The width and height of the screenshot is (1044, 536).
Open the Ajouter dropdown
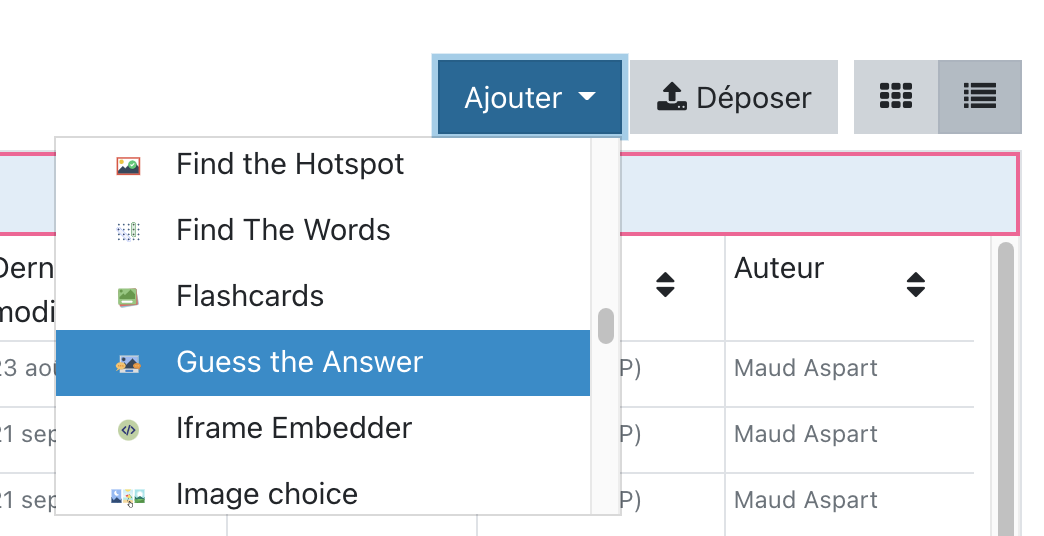[x=530, y=98]
